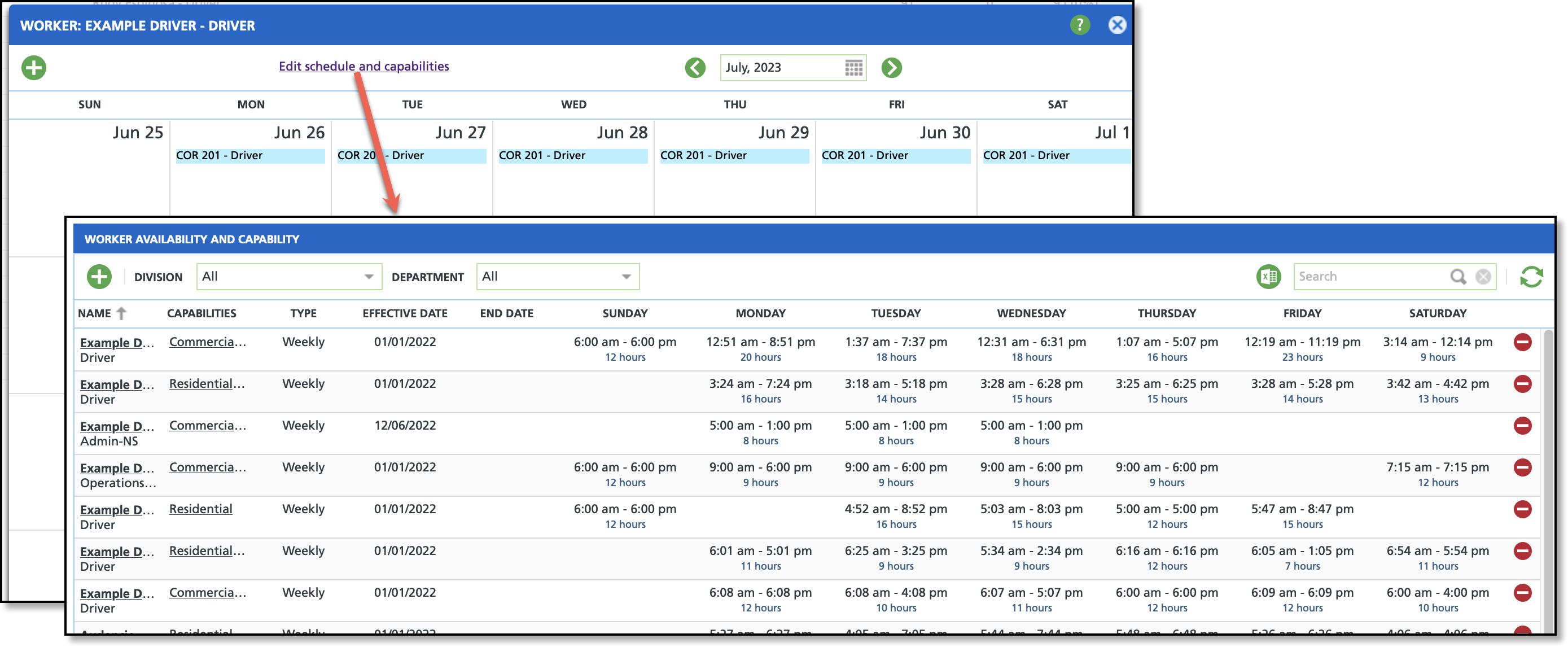Click the green plus icon in worker calendar

pyautogui.click(x=34, y=68)
